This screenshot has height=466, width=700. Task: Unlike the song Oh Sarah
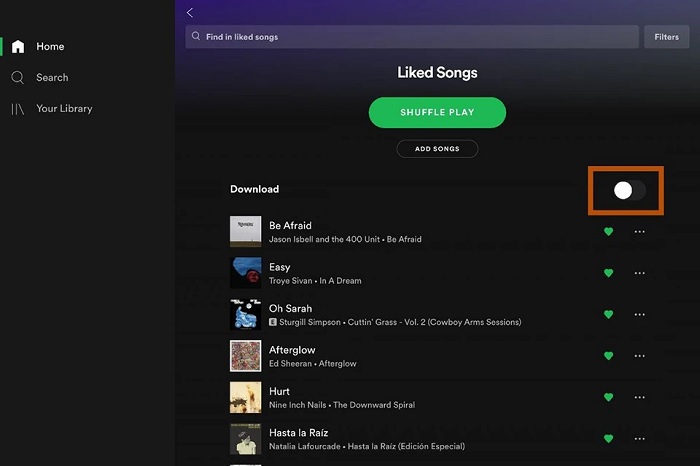point(608,314)
